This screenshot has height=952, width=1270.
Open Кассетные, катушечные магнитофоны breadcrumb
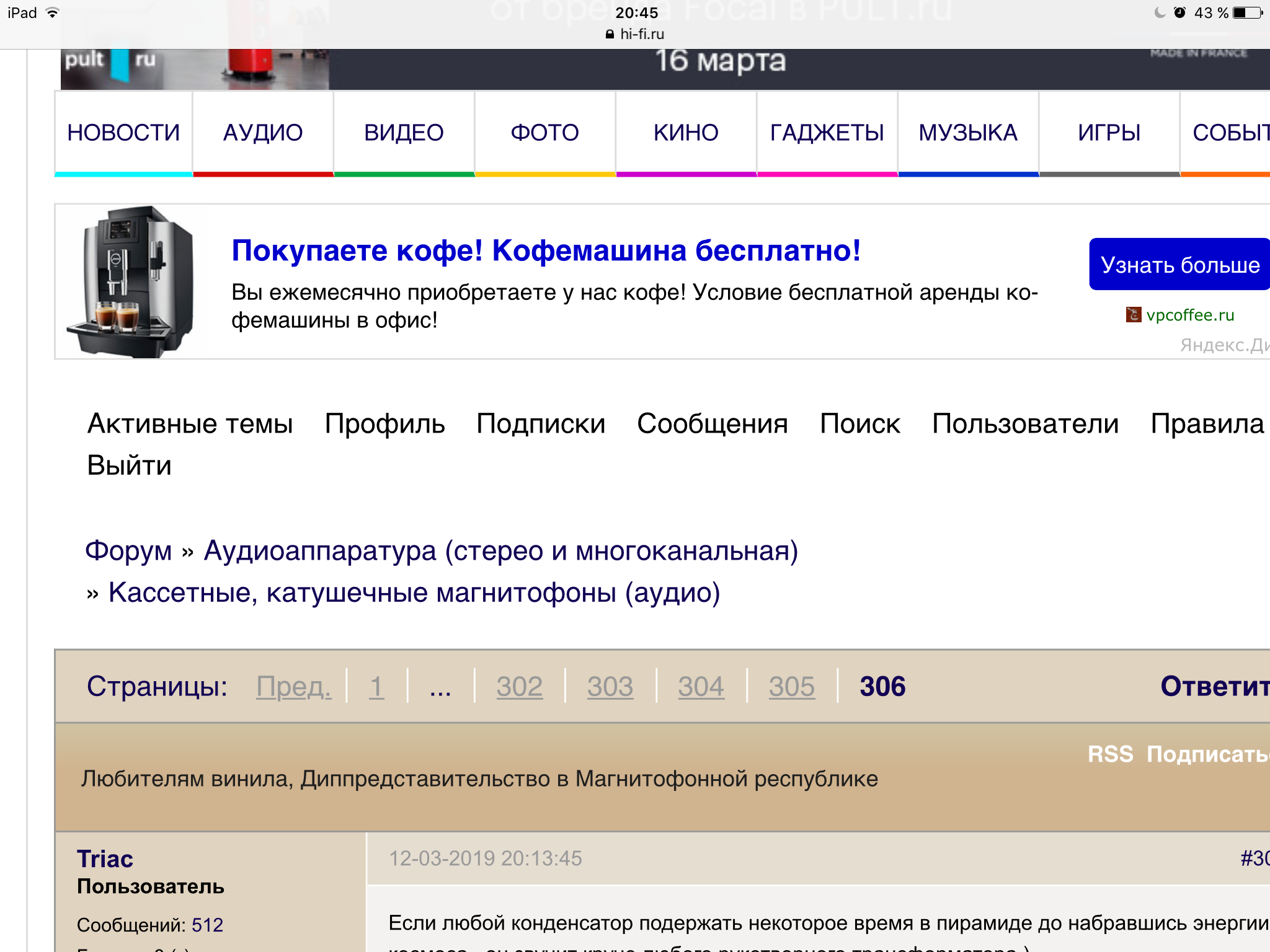(414, 593)
